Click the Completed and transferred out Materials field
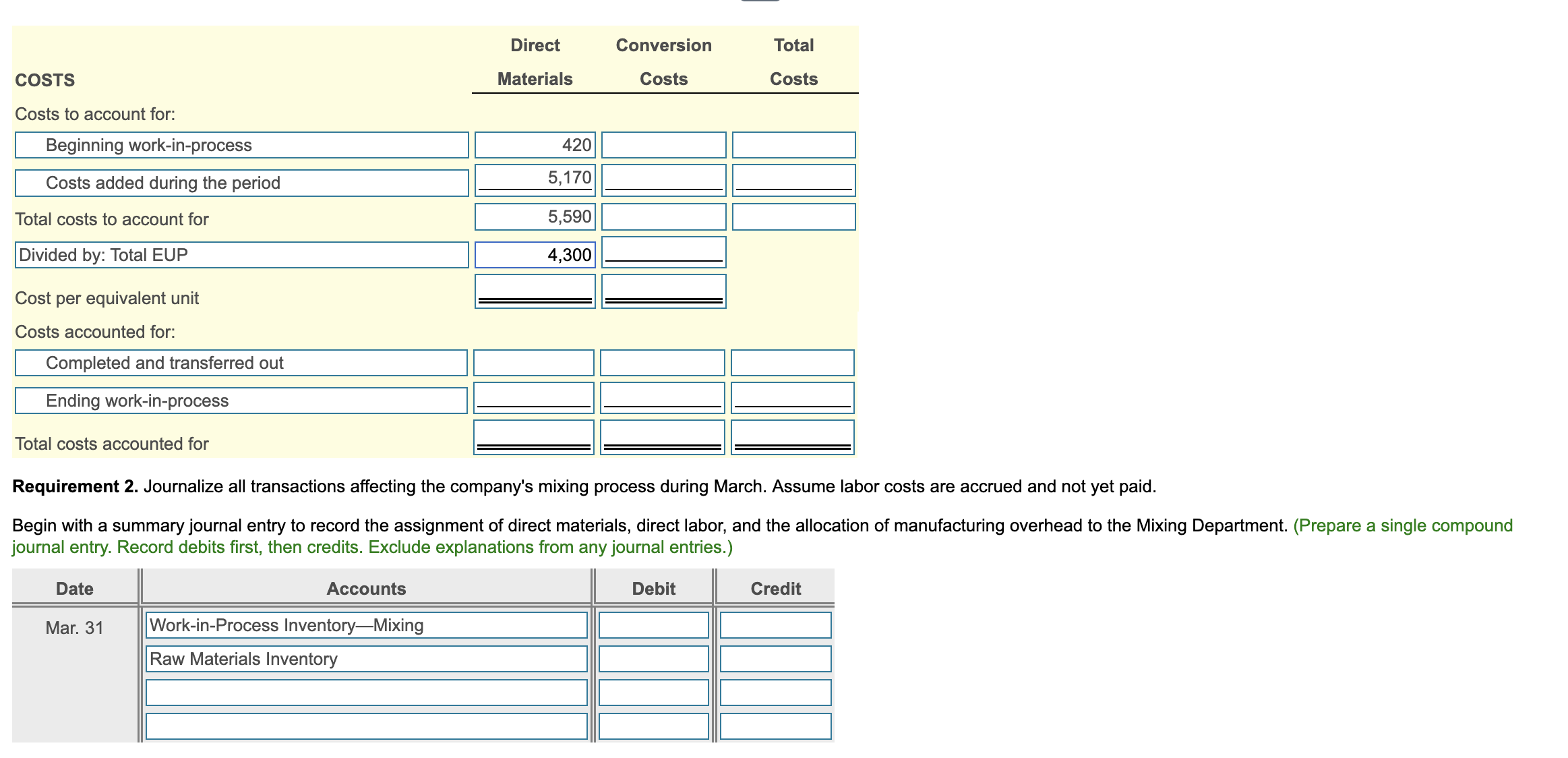Screen dimensions: 1568x758 533,363
